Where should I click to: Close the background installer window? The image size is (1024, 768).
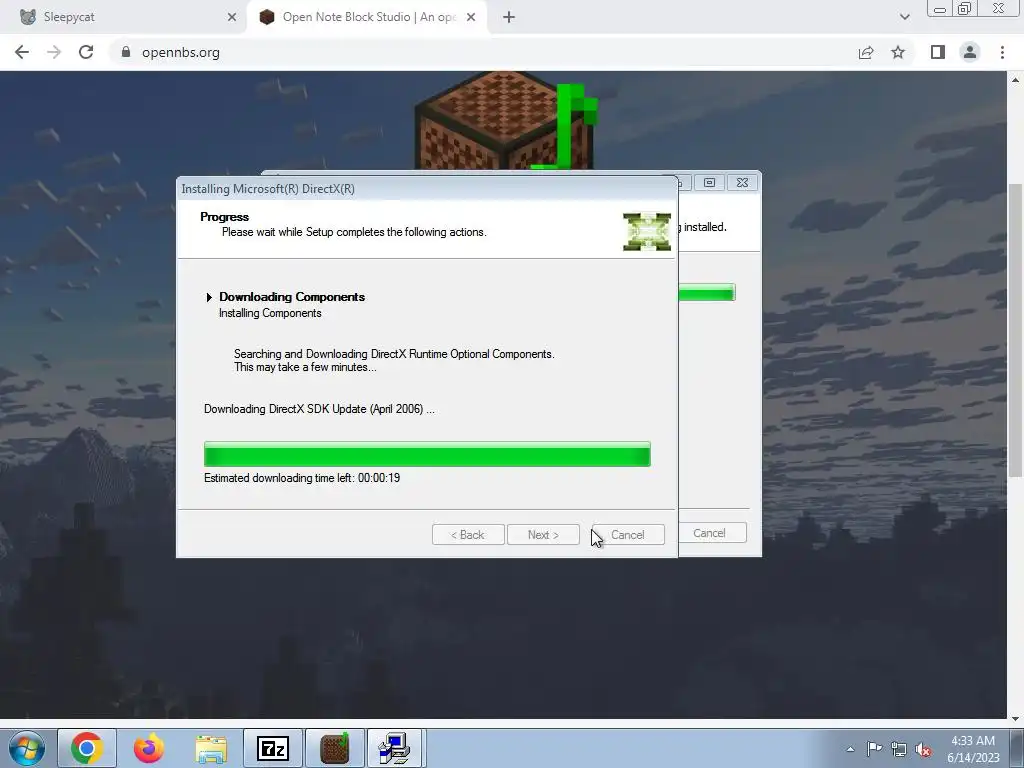click(743, 183)
